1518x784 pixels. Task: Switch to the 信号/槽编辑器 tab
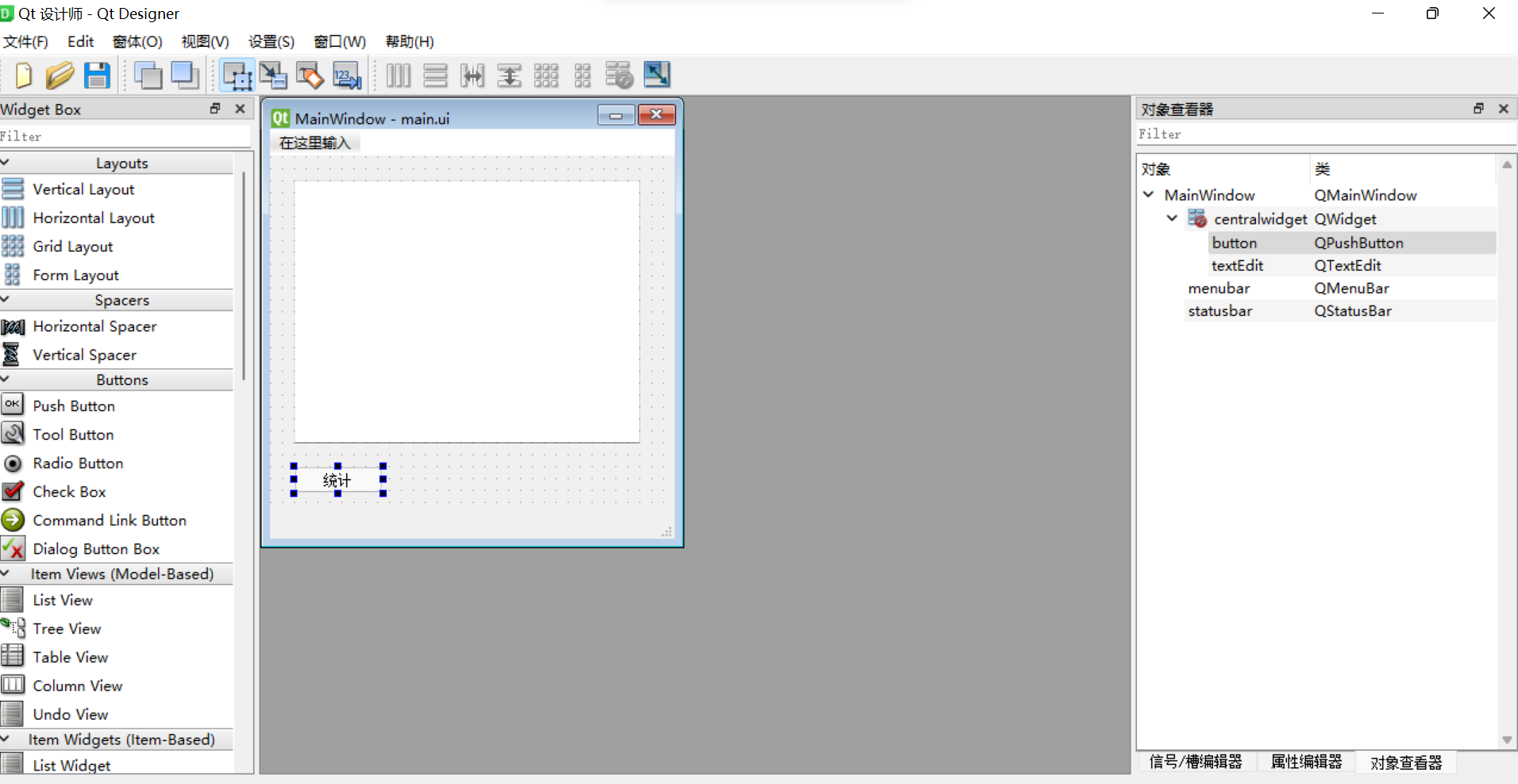[x=1195, y=761]
